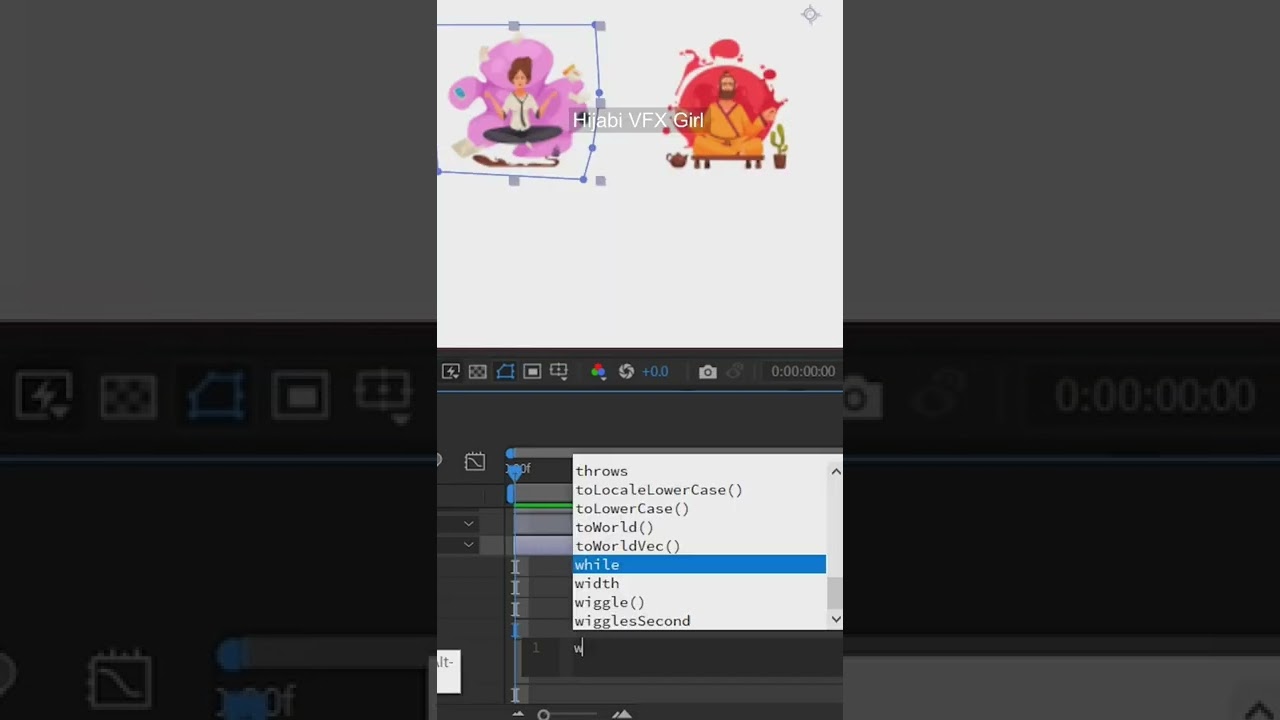The width and height of the screenshot is (1280, 720).
Task: Open the Show Channel color icon
Action: click(x=598, y=371)
